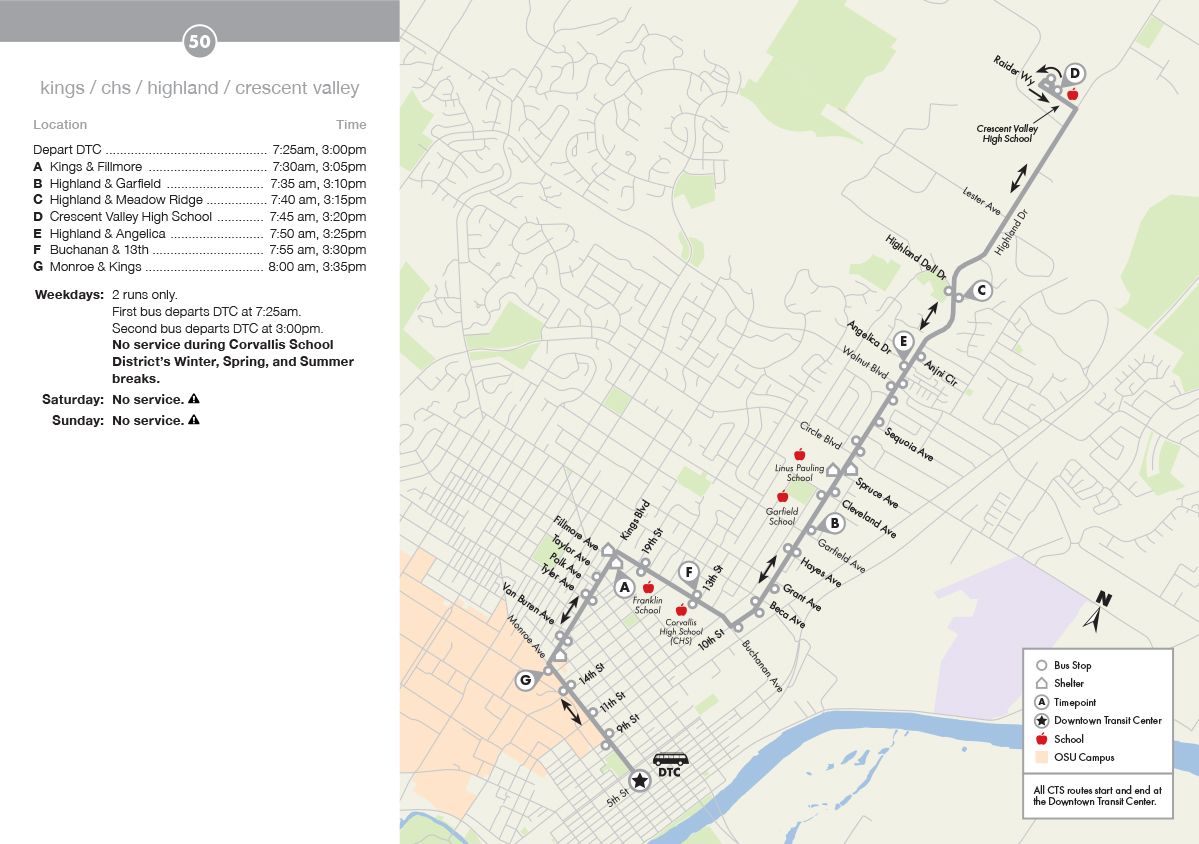Click the warning triangle beside Saturday no service
This screenshot has width=1199, height=844.
194,399
